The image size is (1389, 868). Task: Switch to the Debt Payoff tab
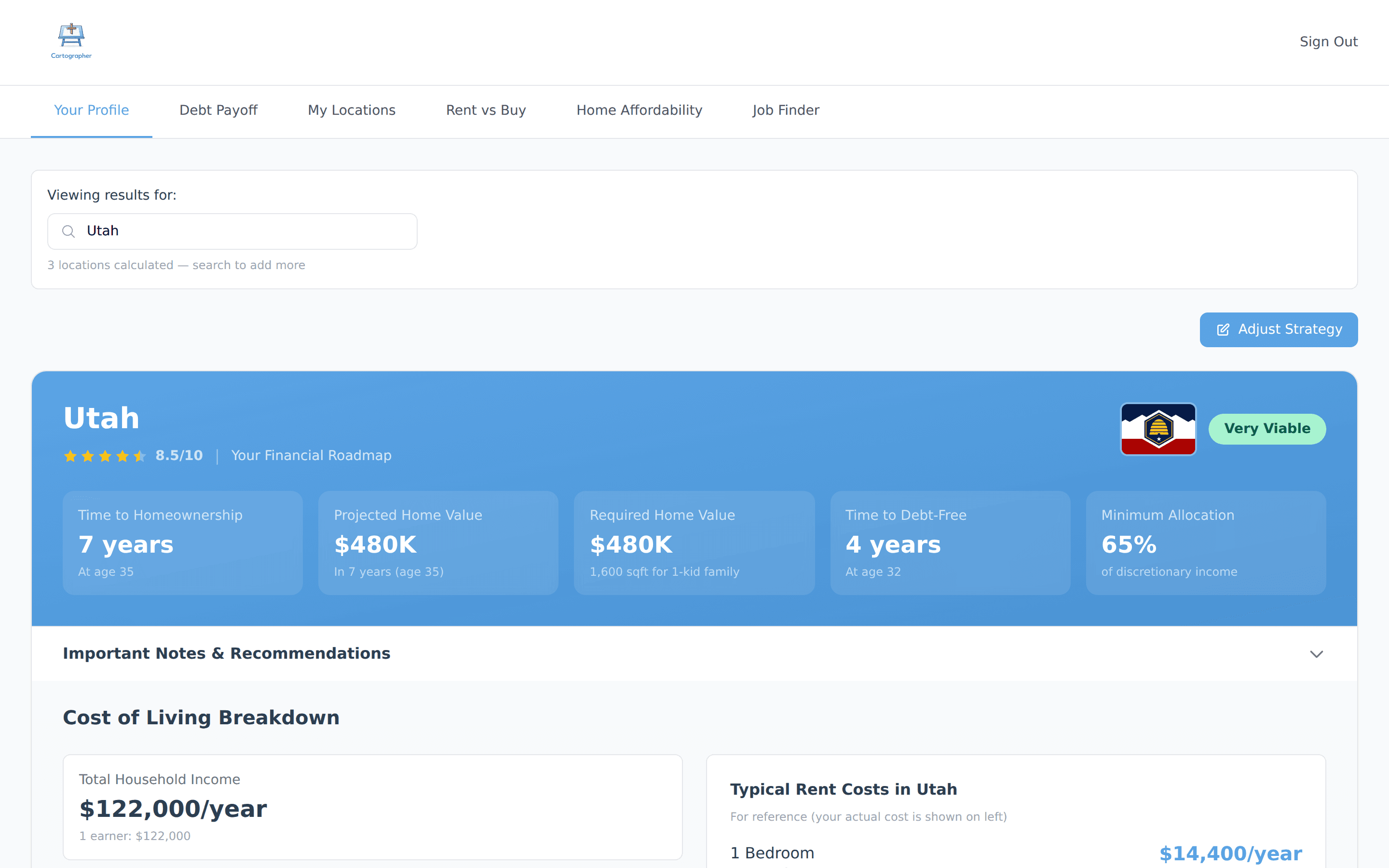218,110
